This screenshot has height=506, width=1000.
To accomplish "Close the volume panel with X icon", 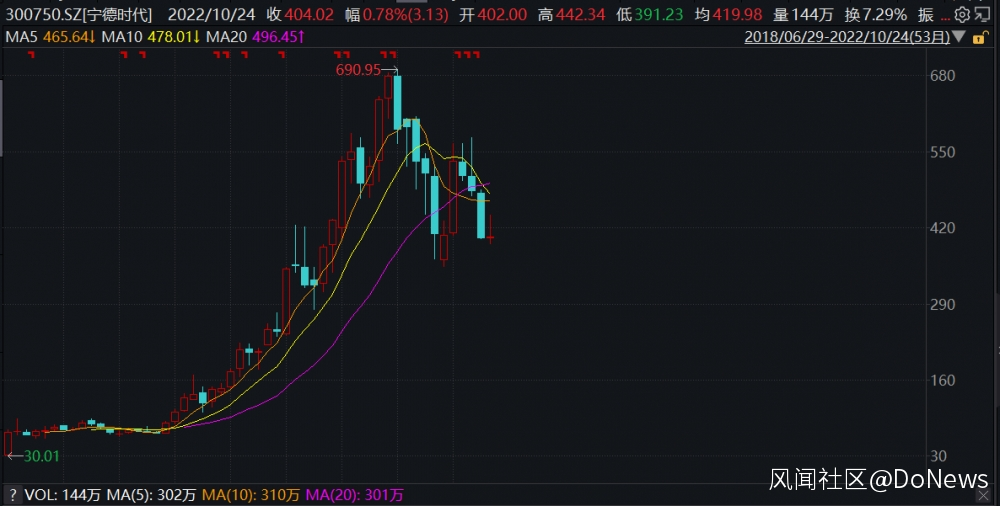I will point(983,496).
